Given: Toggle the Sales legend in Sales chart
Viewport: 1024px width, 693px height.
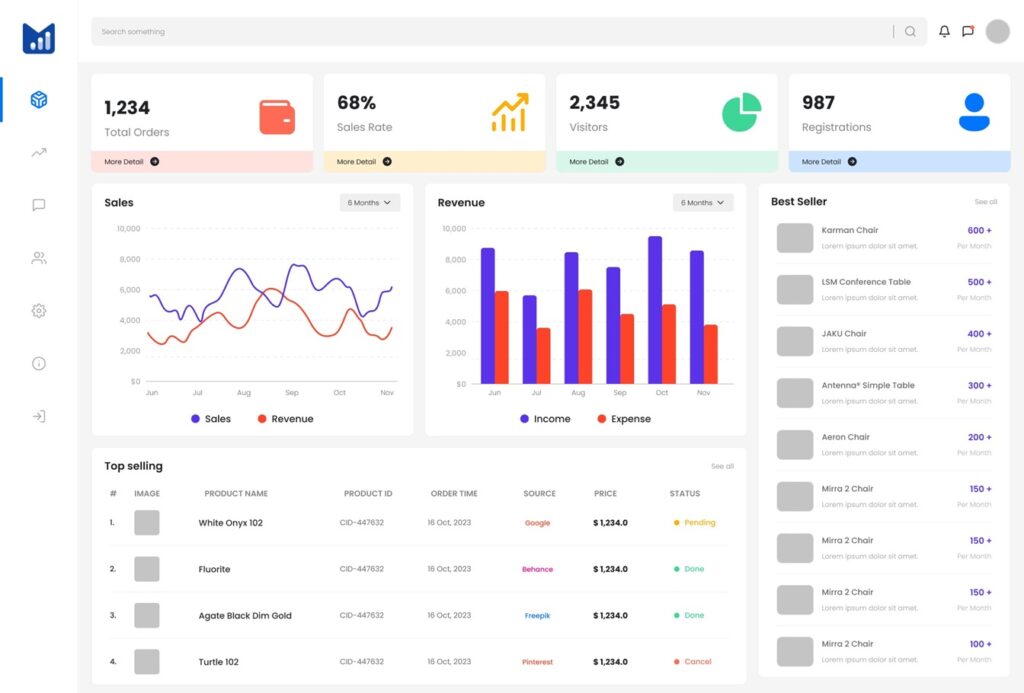Looking at the screenshot, I should (210, 419).
